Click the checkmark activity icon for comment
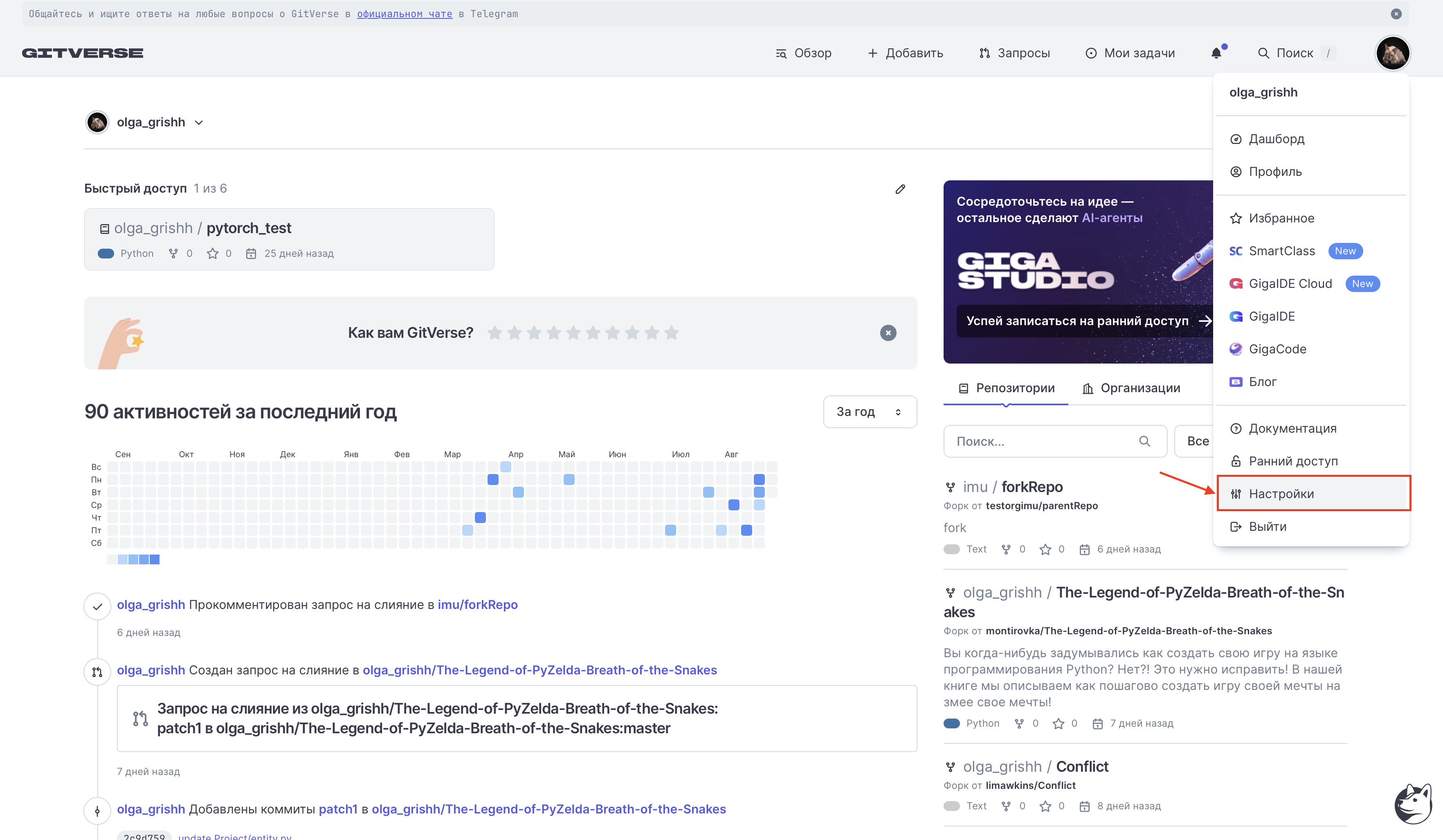The image size is (1443, 840). click(x=97, y=606)
